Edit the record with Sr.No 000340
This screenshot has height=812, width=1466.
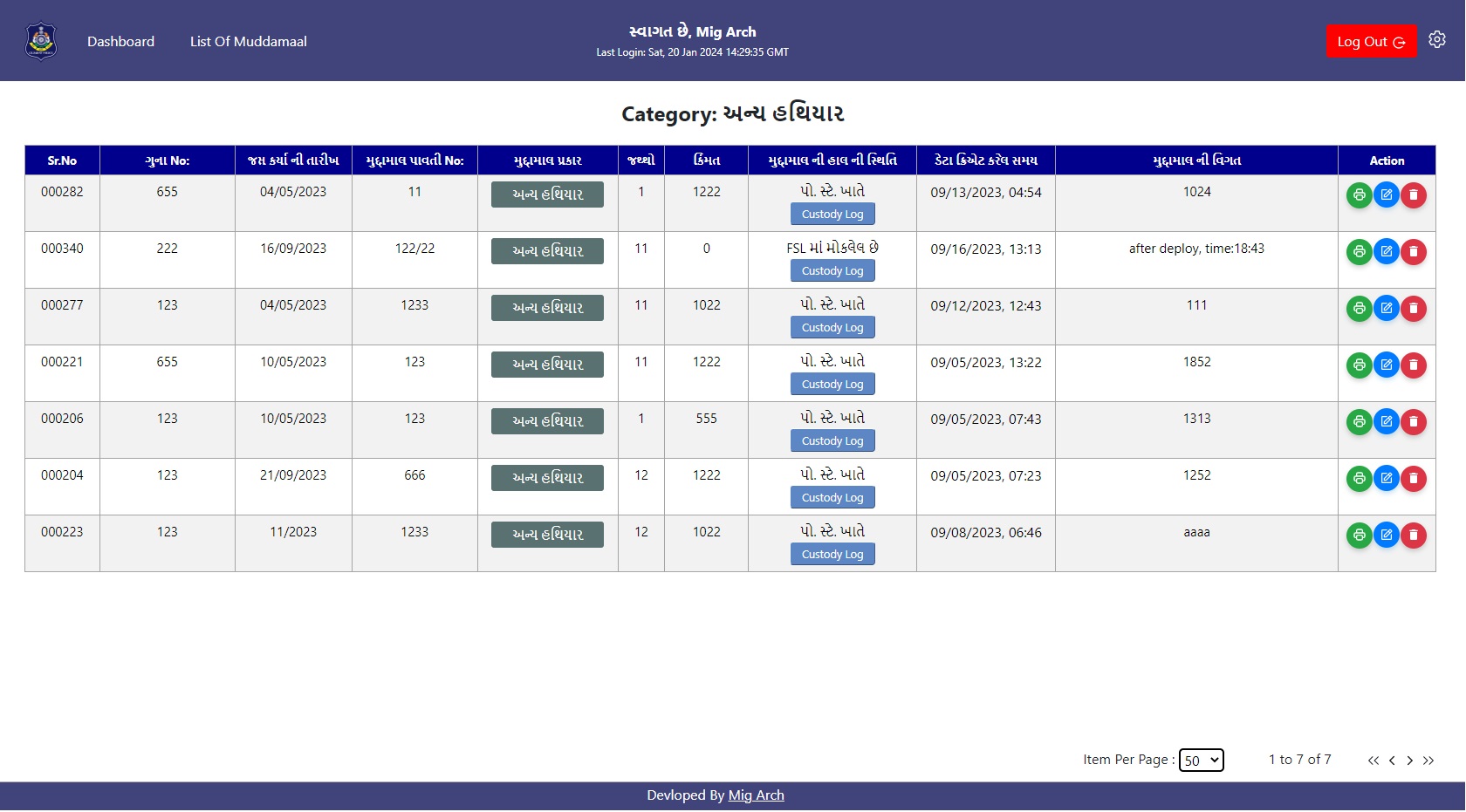pos(1386,252)
